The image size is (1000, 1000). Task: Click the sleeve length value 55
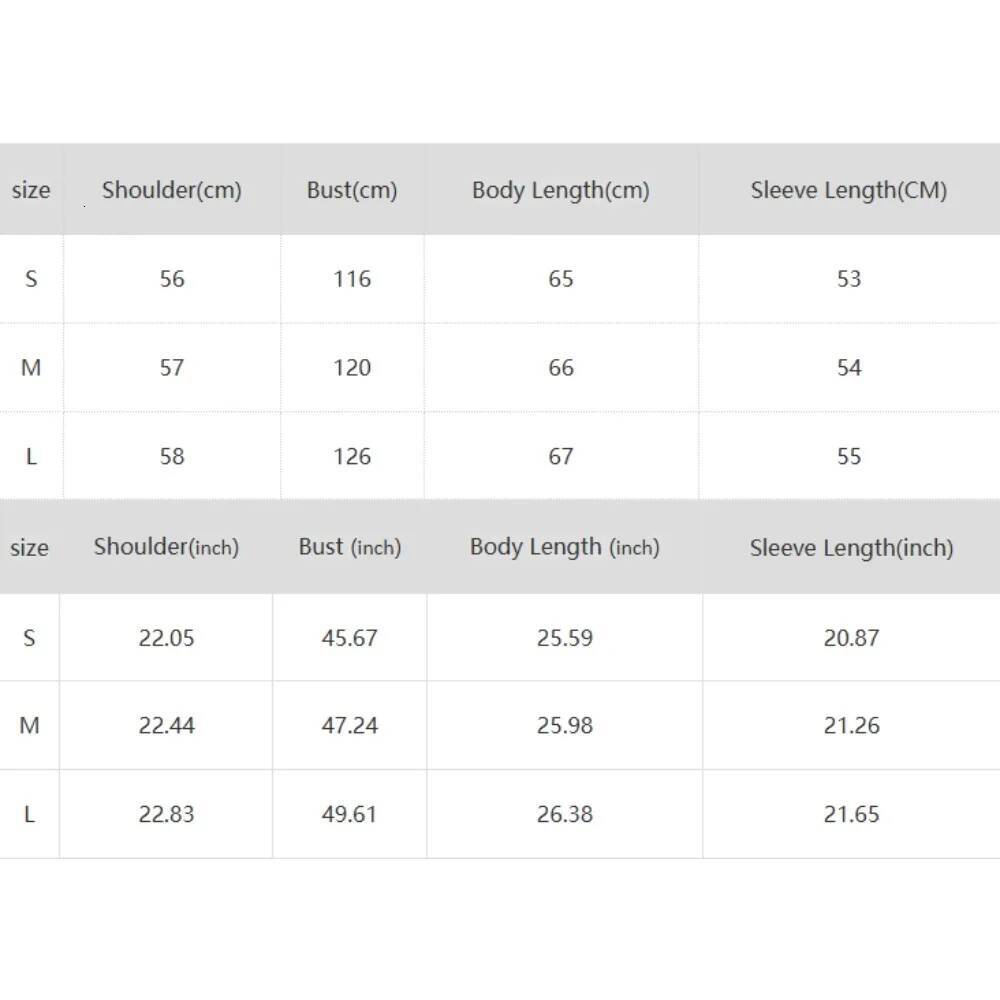[x=849, y=457]
